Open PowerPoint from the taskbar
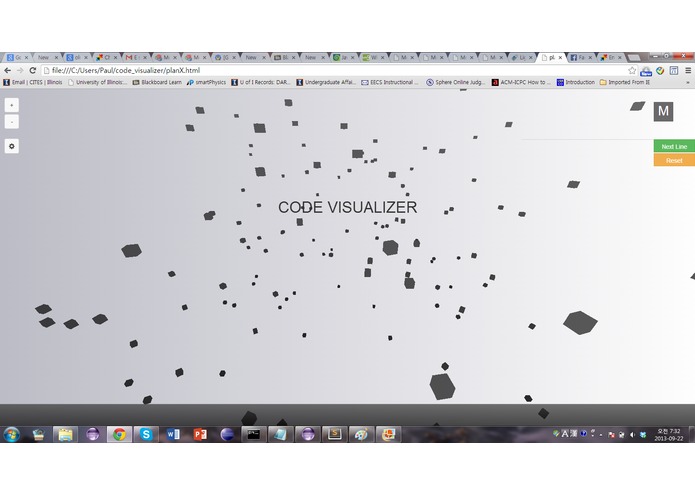The image size is (695, 494). [x=200, y=435]
